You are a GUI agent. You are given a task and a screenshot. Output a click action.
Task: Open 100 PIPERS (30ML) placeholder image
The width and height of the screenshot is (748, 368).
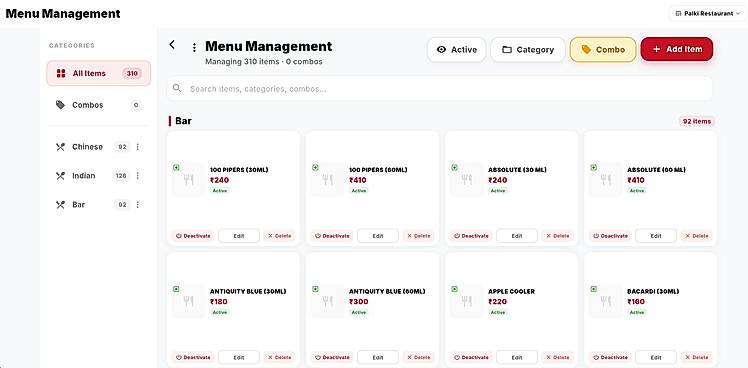188,179
